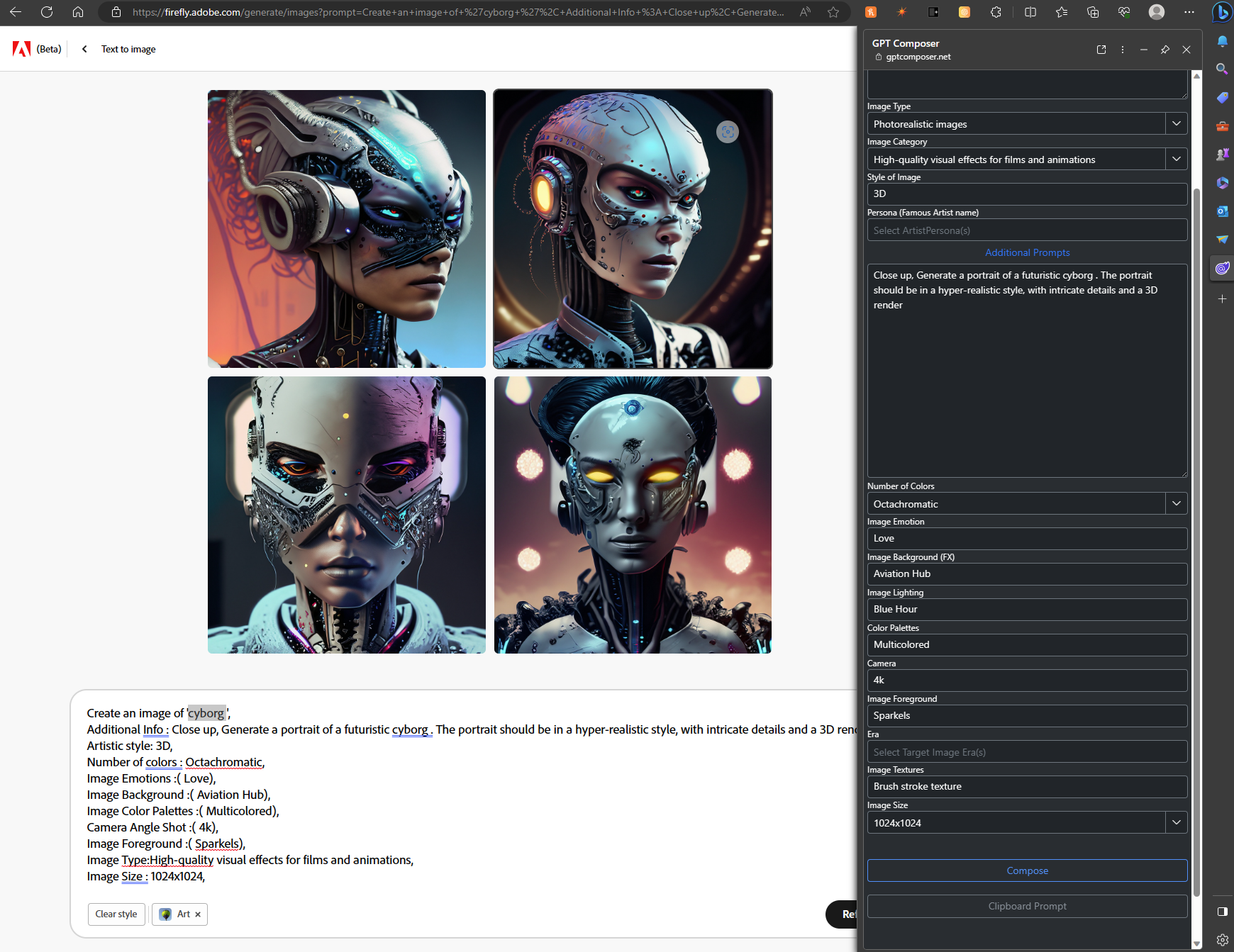Open the browser extensions puzzle icon
This screenshot has width=1234, height=952.
click(x=996, y=12)
